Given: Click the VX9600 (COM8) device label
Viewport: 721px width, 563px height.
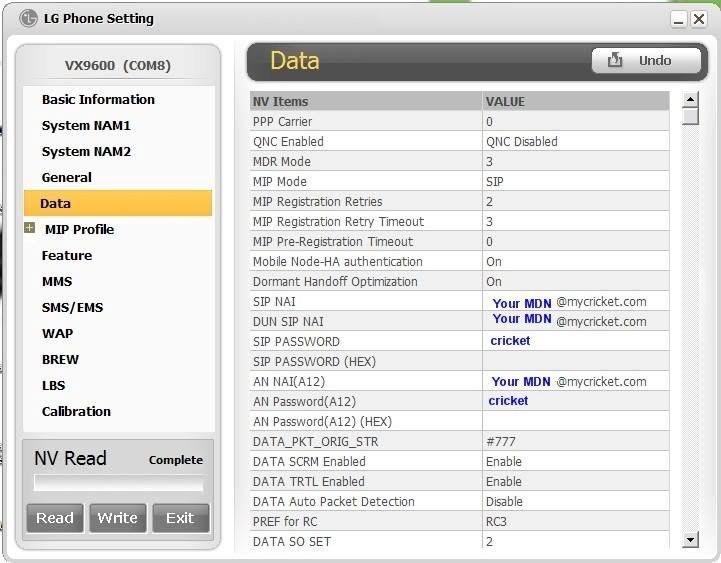Looking at the screenshot, I should (118, 65).
